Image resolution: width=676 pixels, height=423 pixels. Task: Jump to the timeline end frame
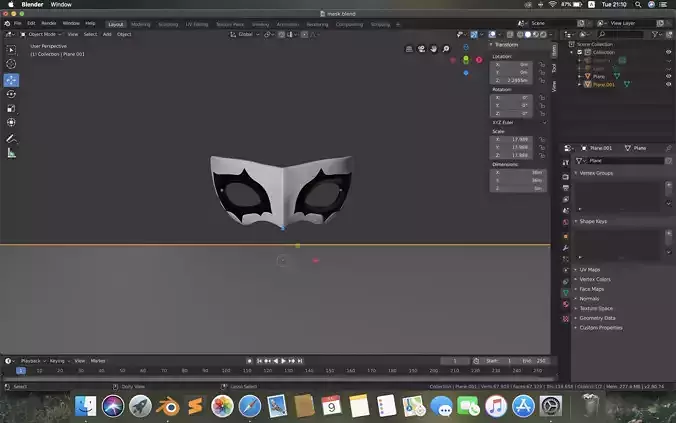pyautogui.click(x=300, y=361)
